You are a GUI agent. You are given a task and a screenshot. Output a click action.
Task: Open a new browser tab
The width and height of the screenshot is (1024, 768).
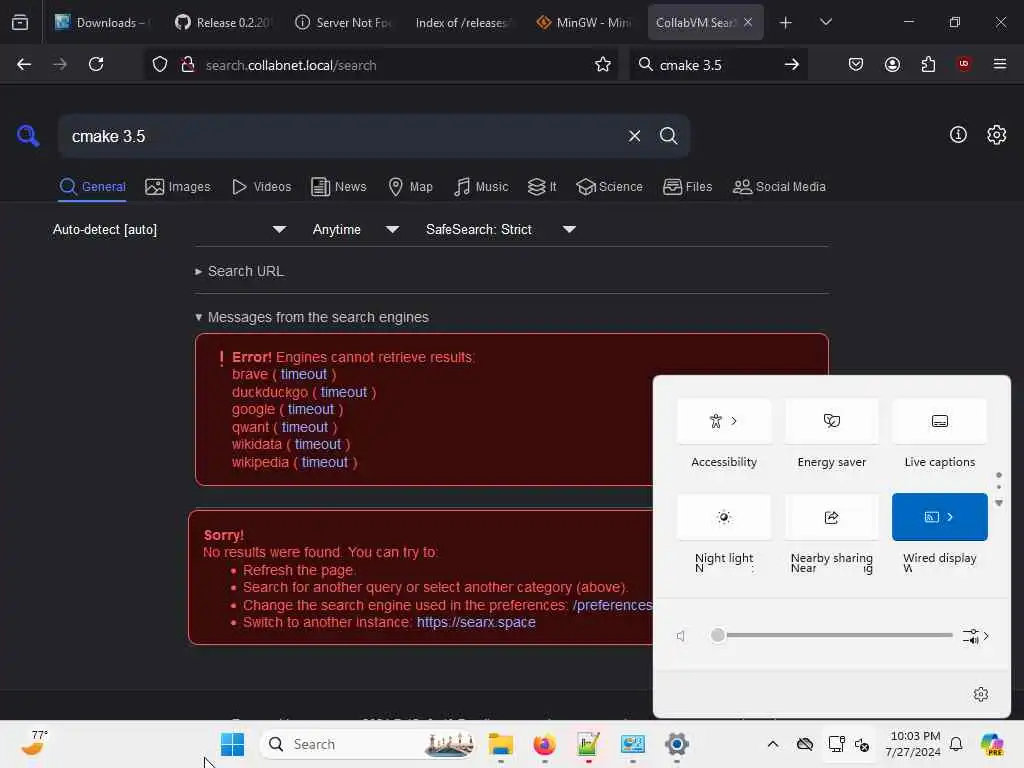pos(786,22)
